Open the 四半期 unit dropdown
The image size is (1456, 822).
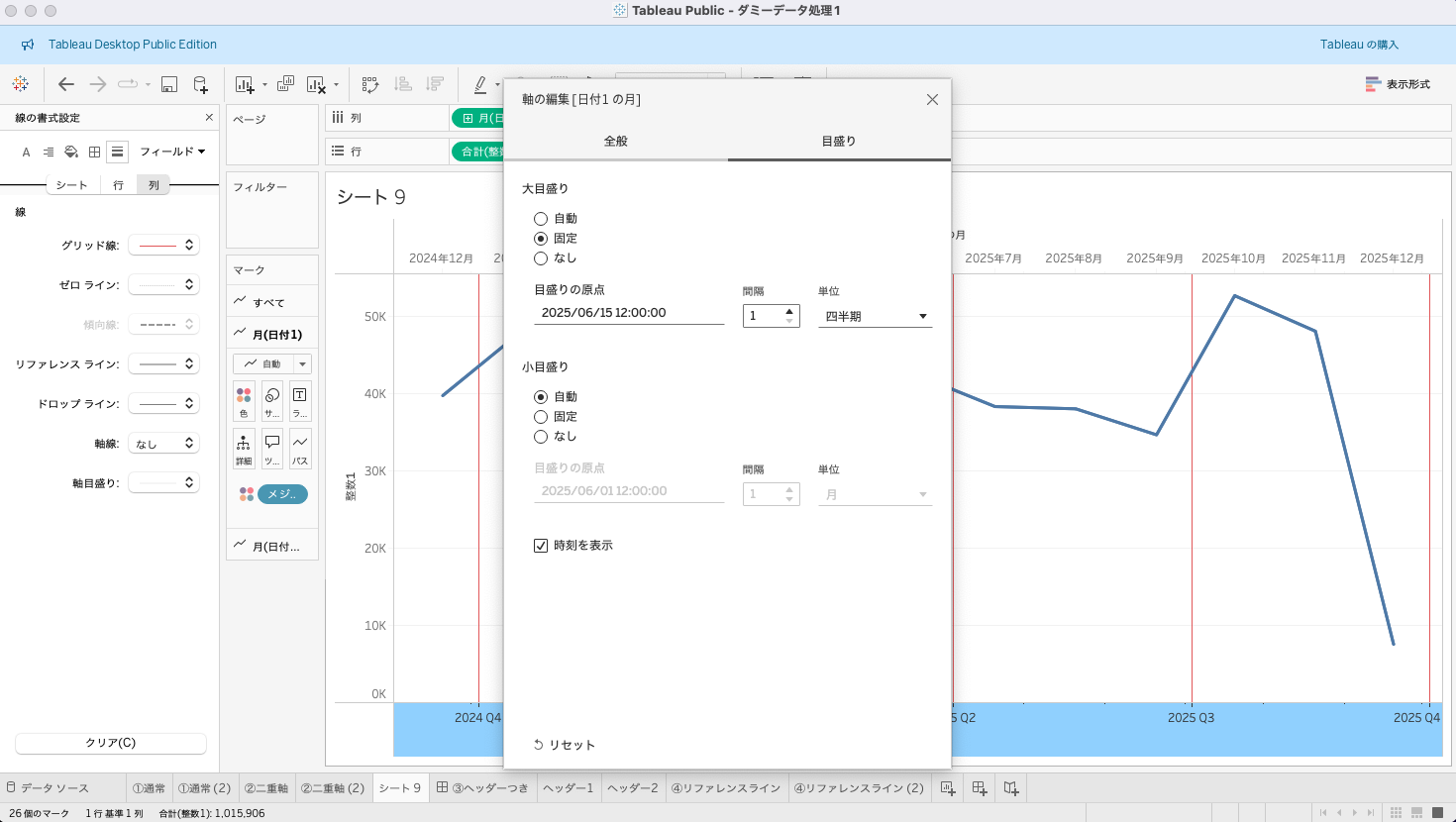pyautogui.click(x=876, y=316)
